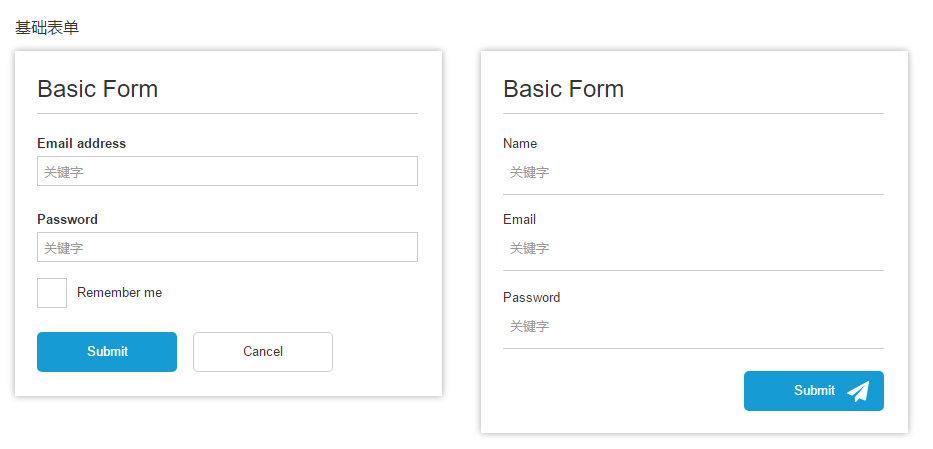
Task: Click the Name label
Action: (520, 144)
